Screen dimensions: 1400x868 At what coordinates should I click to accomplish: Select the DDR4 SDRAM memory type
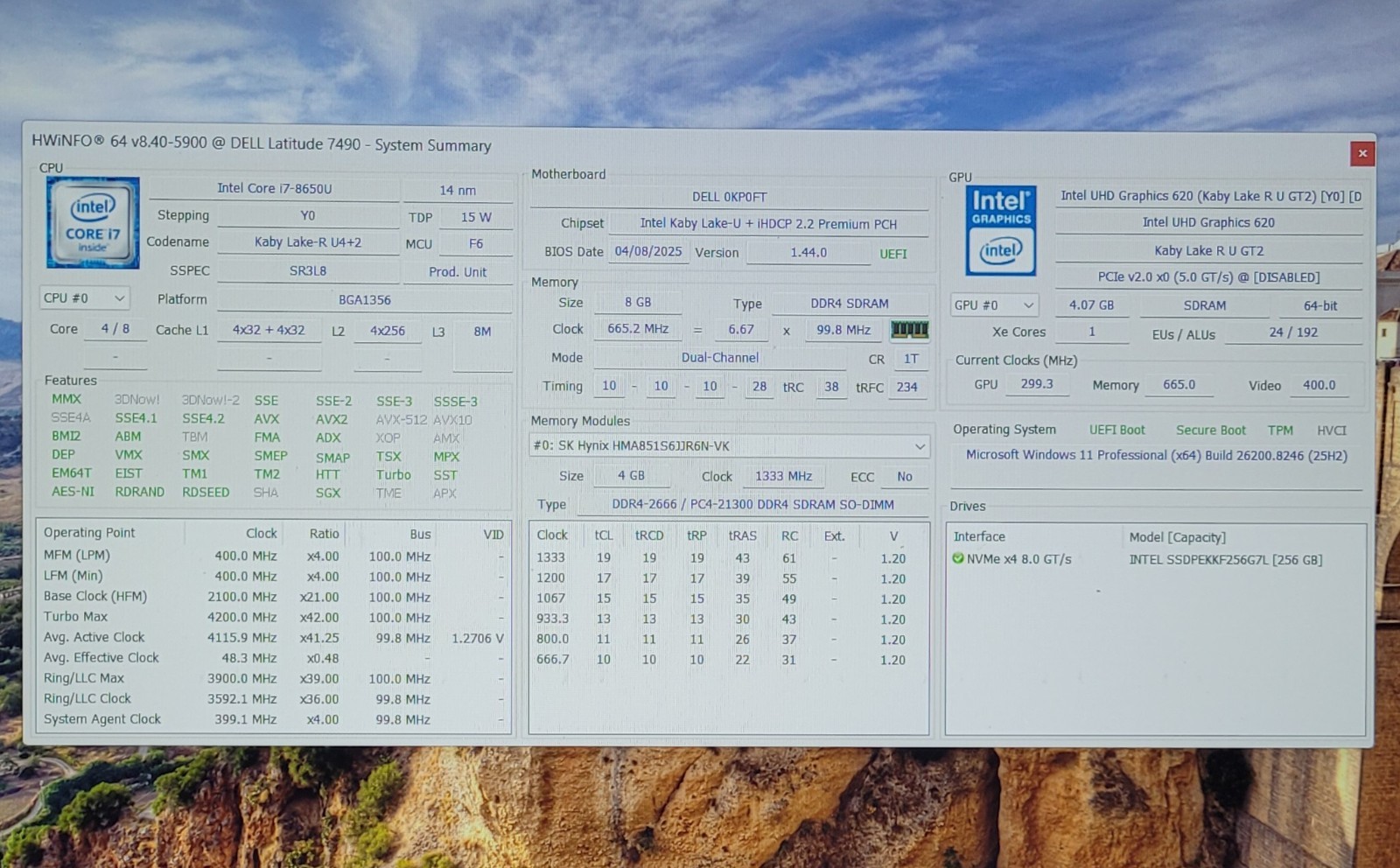click(850, 304)
